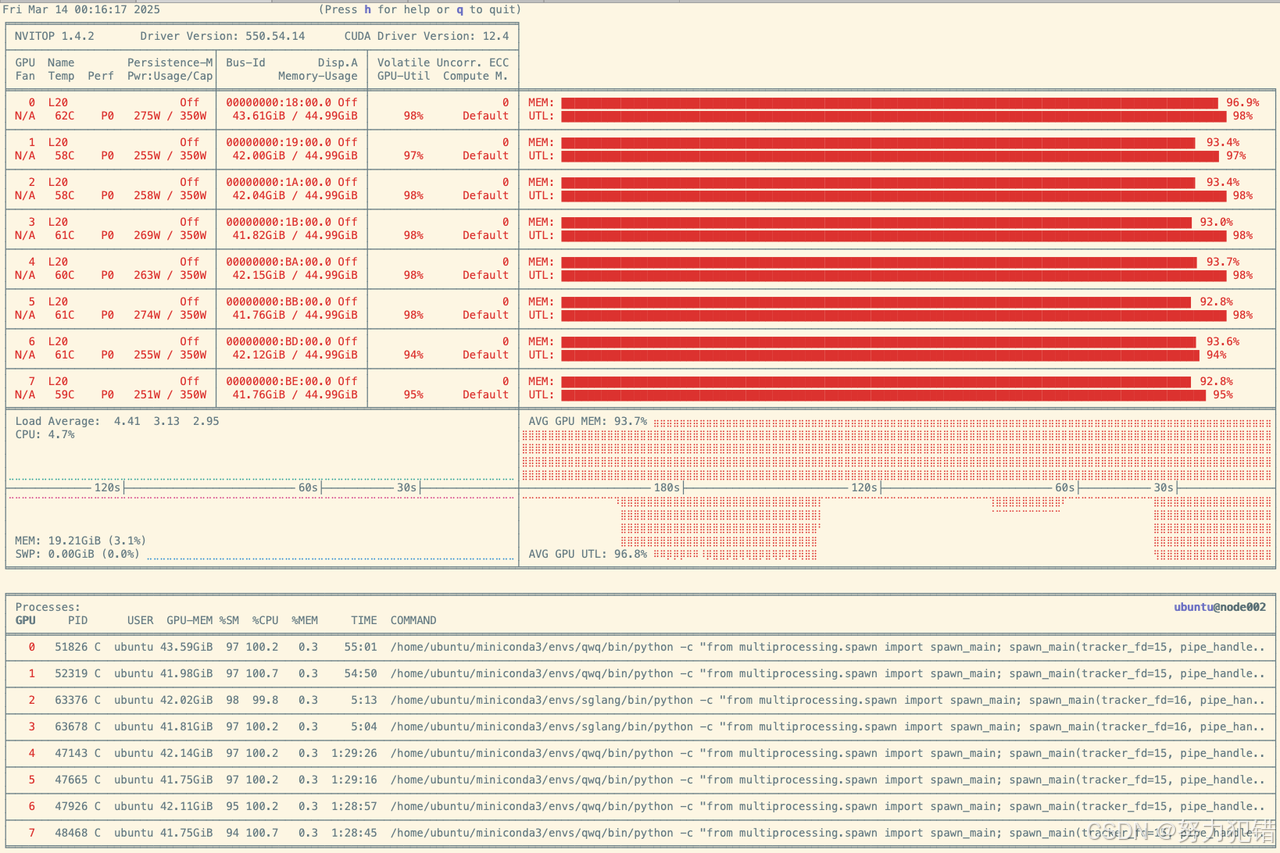Select process row with PID 47926

(x=640, y=806)
